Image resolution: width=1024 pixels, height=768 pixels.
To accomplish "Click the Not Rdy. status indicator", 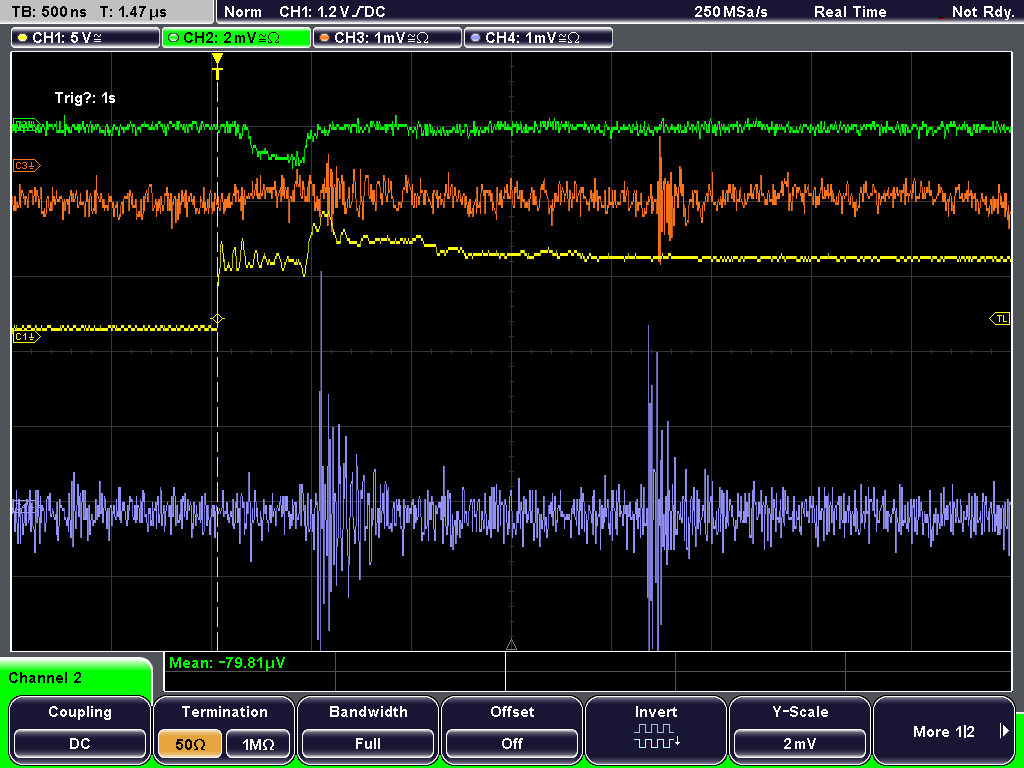I will coord(982,12).
